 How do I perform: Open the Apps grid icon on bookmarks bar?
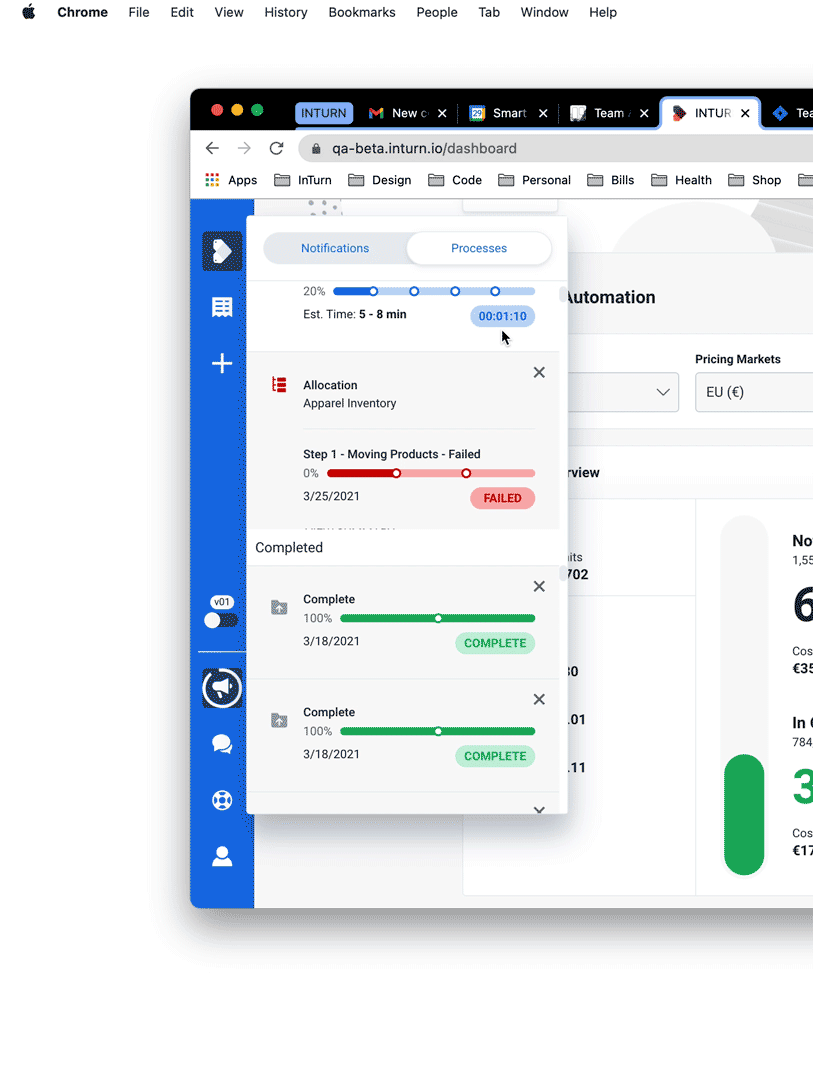tap(211, 180)
